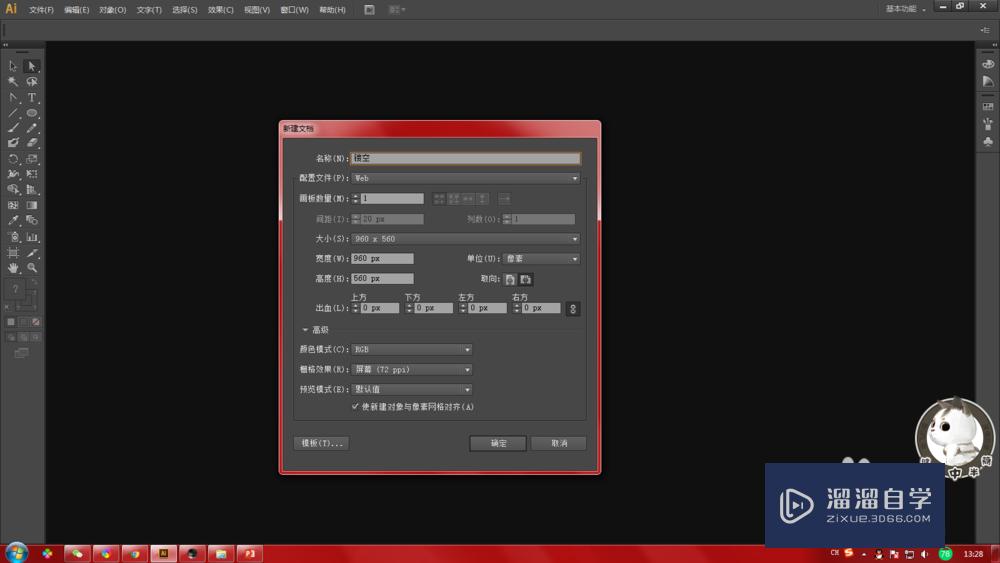Open the color mode dropdown showing RGB
1000x563 pixels.
pyautogui.click(x=411, y=349)
